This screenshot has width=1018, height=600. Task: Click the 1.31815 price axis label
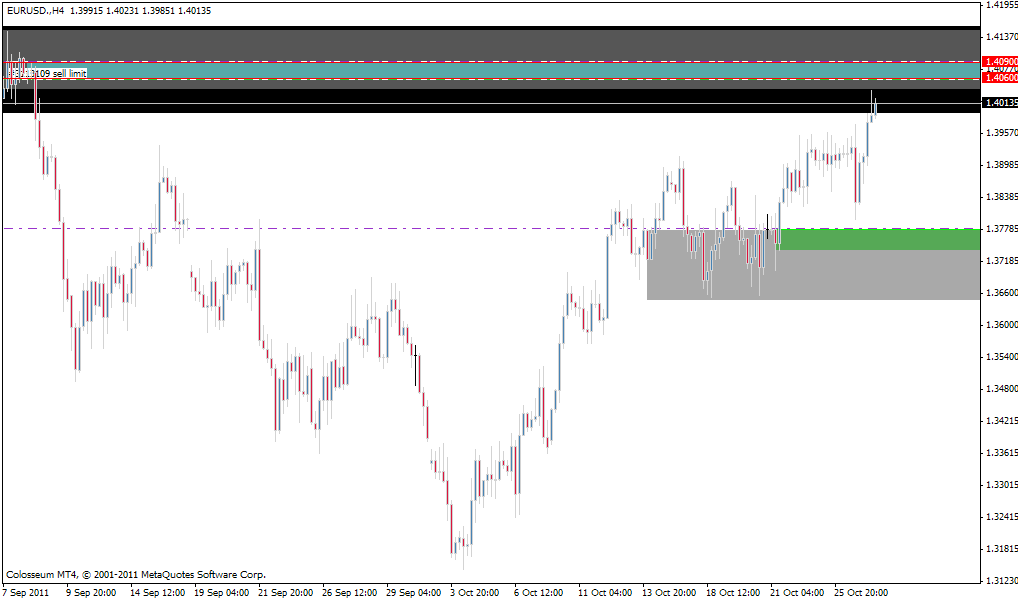tap(1002, 549)
